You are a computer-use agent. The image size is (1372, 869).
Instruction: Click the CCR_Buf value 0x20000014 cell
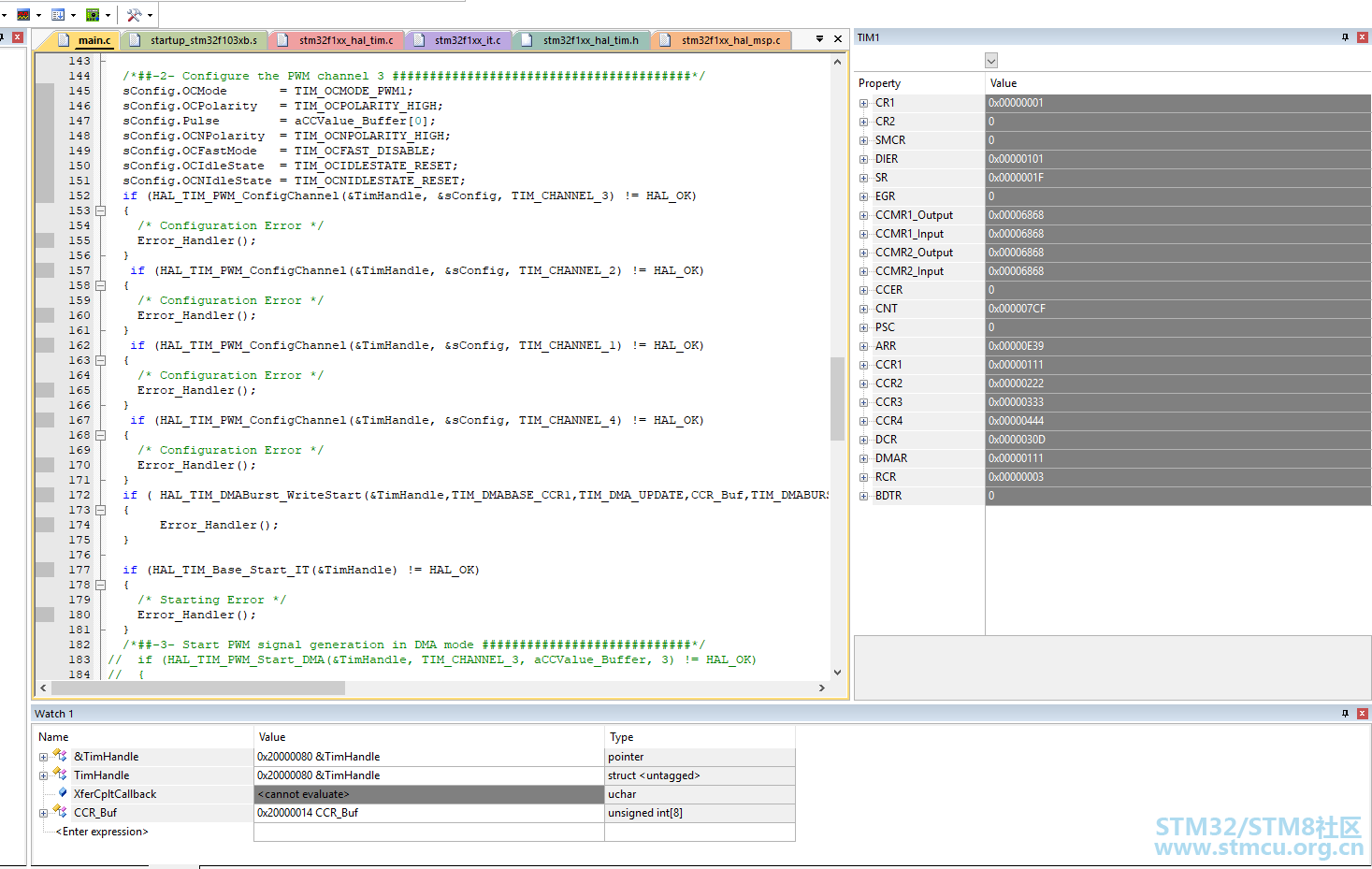429,813
